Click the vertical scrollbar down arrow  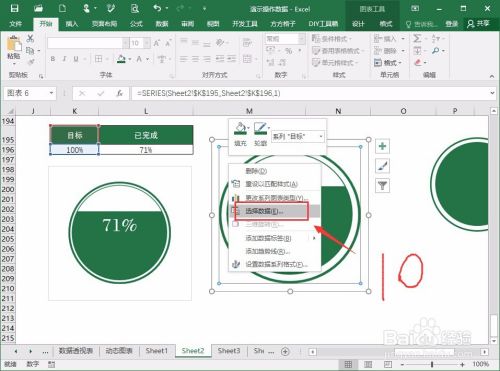click(x=494, y=341)
